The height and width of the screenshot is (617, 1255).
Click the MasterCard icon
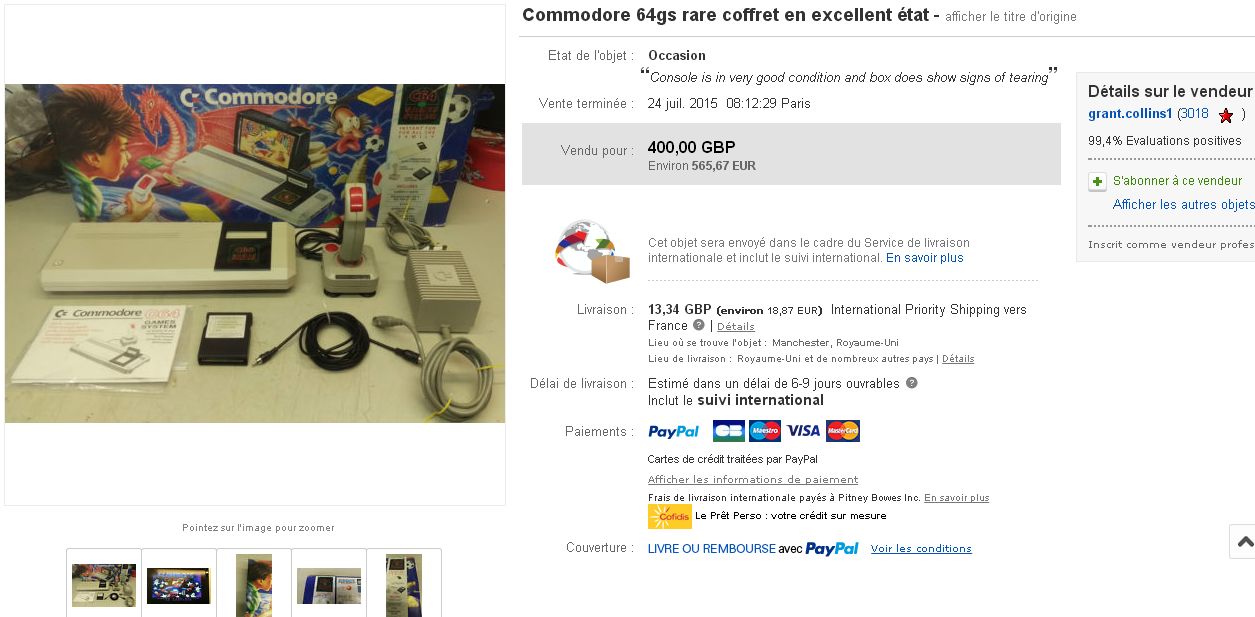tap(843, 431)
